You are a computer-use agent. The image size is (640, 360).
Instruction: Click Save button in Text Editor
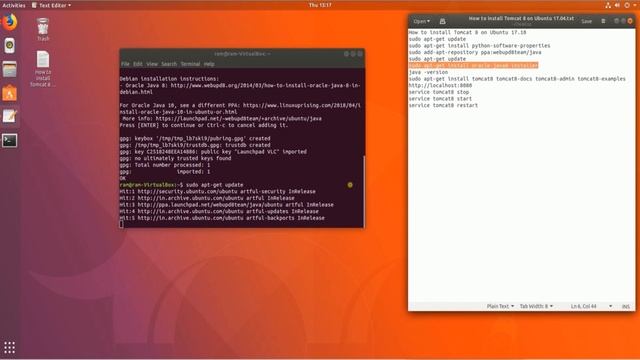point(587,21)
